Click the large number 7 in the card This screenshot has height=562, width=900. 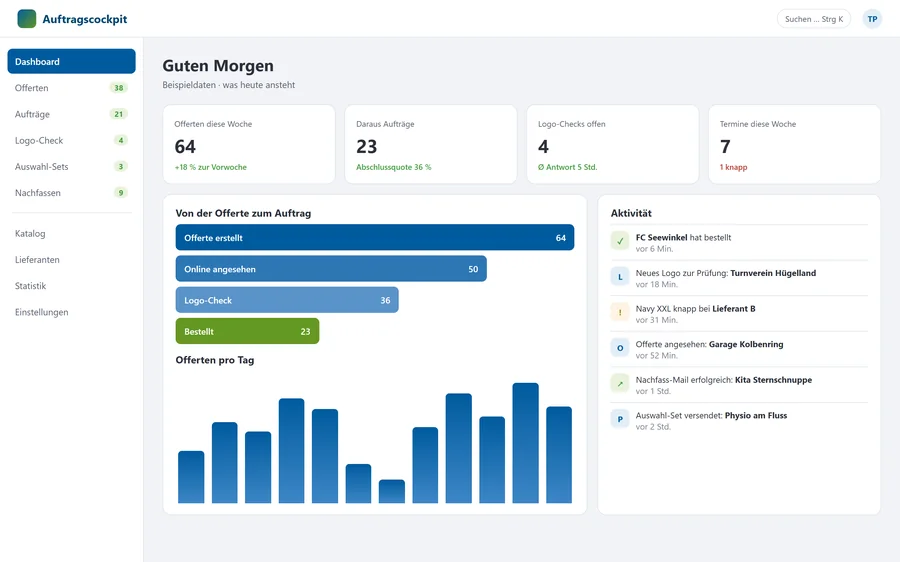(726, 146)
